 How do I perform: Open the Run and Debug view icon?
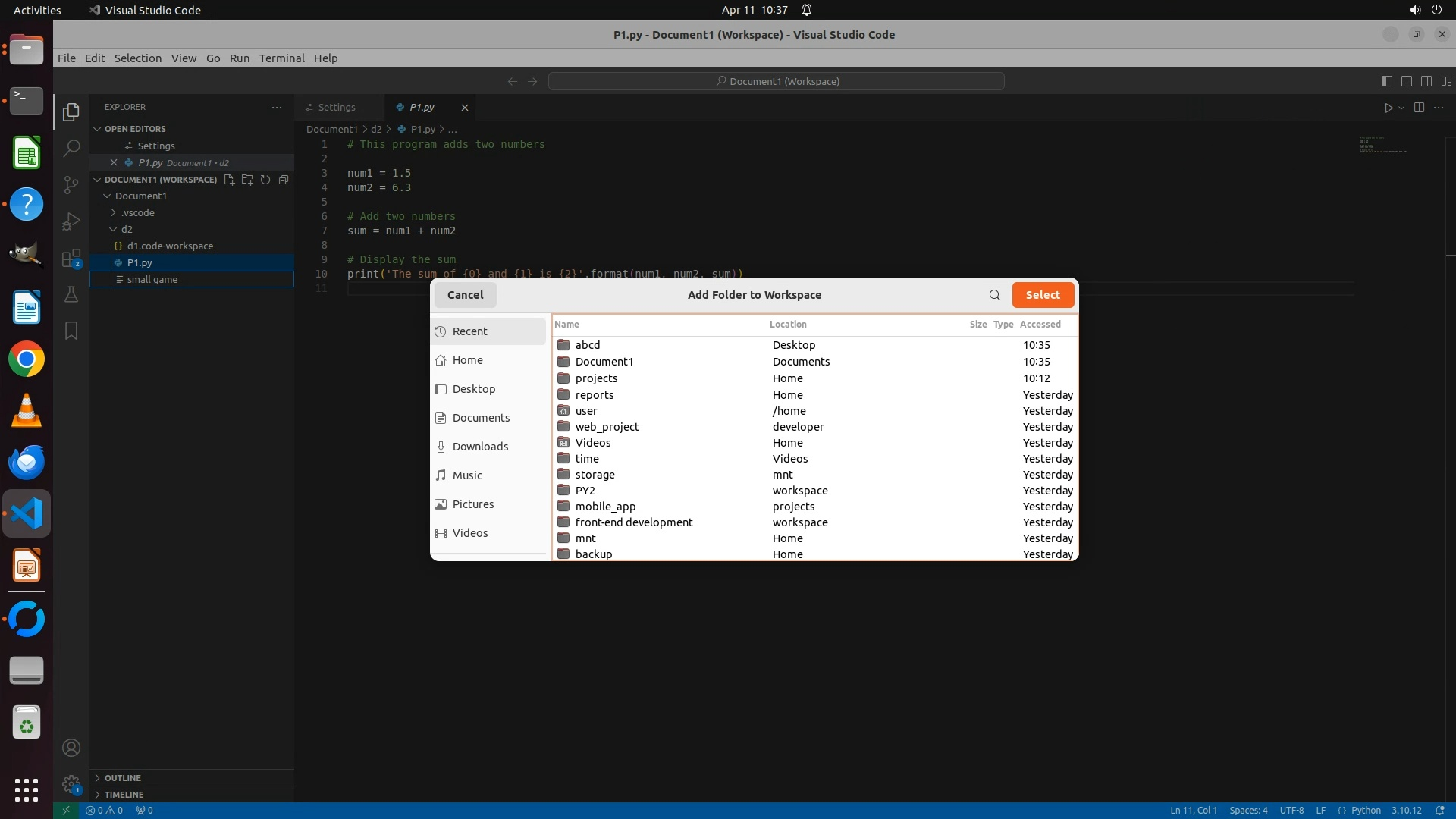pyautogui.click(x=71, y=221)
